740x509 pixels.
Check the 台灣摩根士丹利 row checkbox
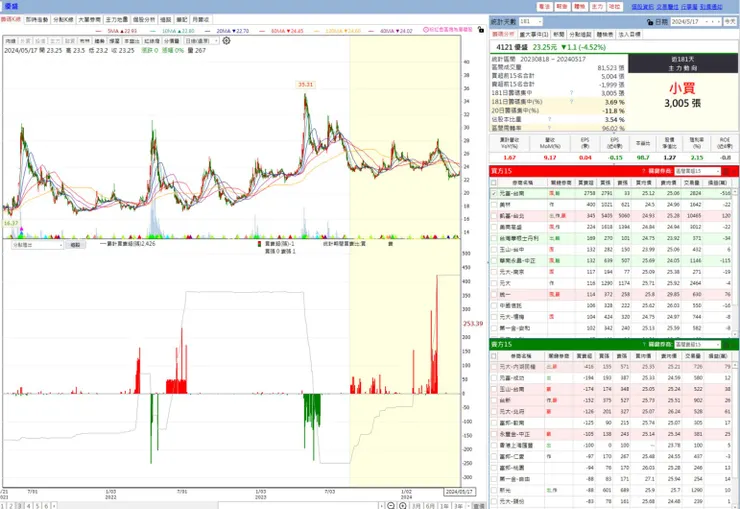[494, 238]
